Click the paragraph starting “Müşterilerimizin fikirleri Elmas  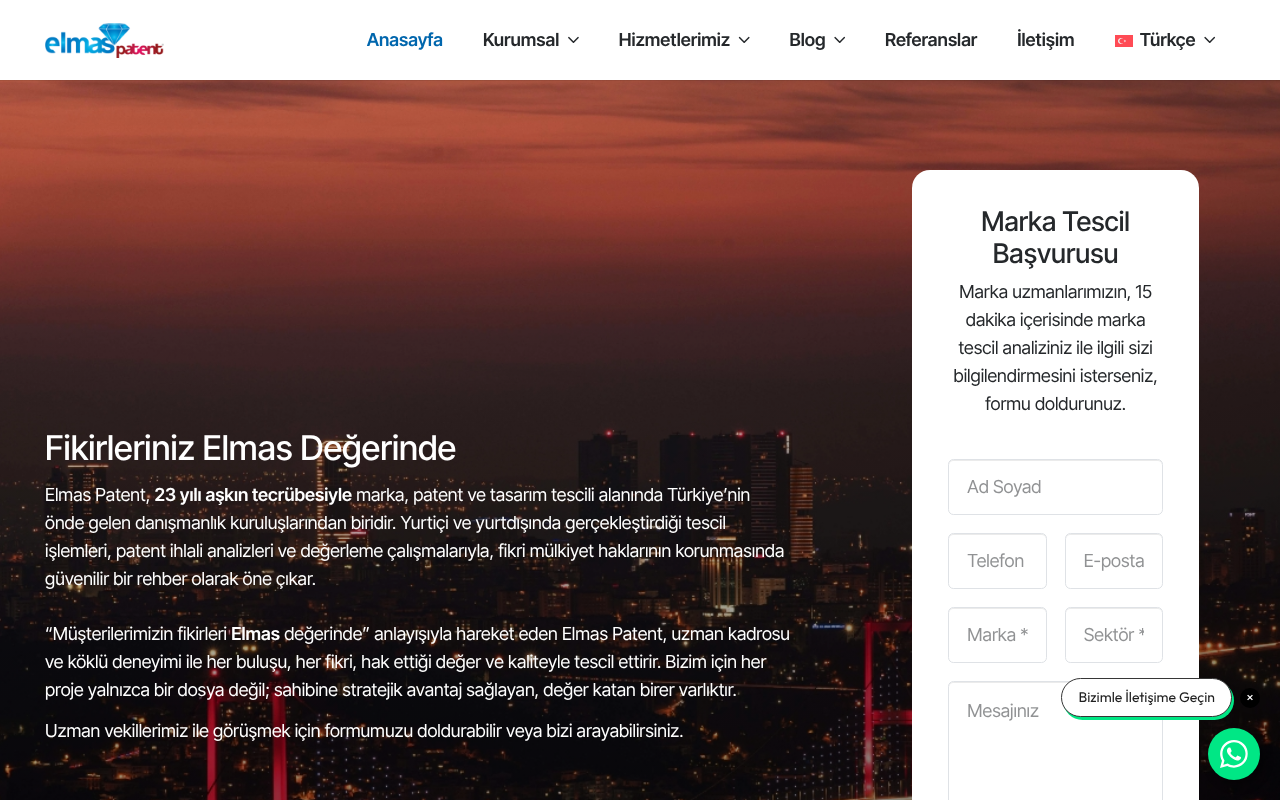point(418,662)
